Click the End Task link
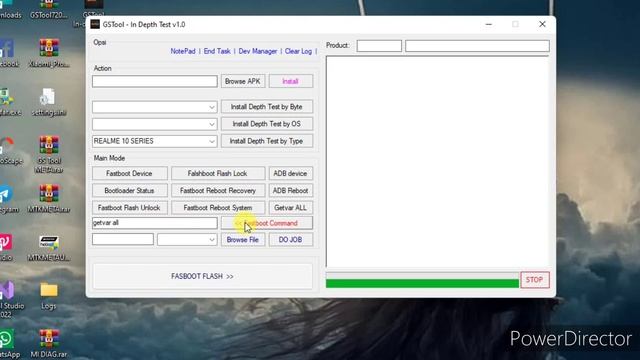Viewport: 640px width, 360px height. 217,51
